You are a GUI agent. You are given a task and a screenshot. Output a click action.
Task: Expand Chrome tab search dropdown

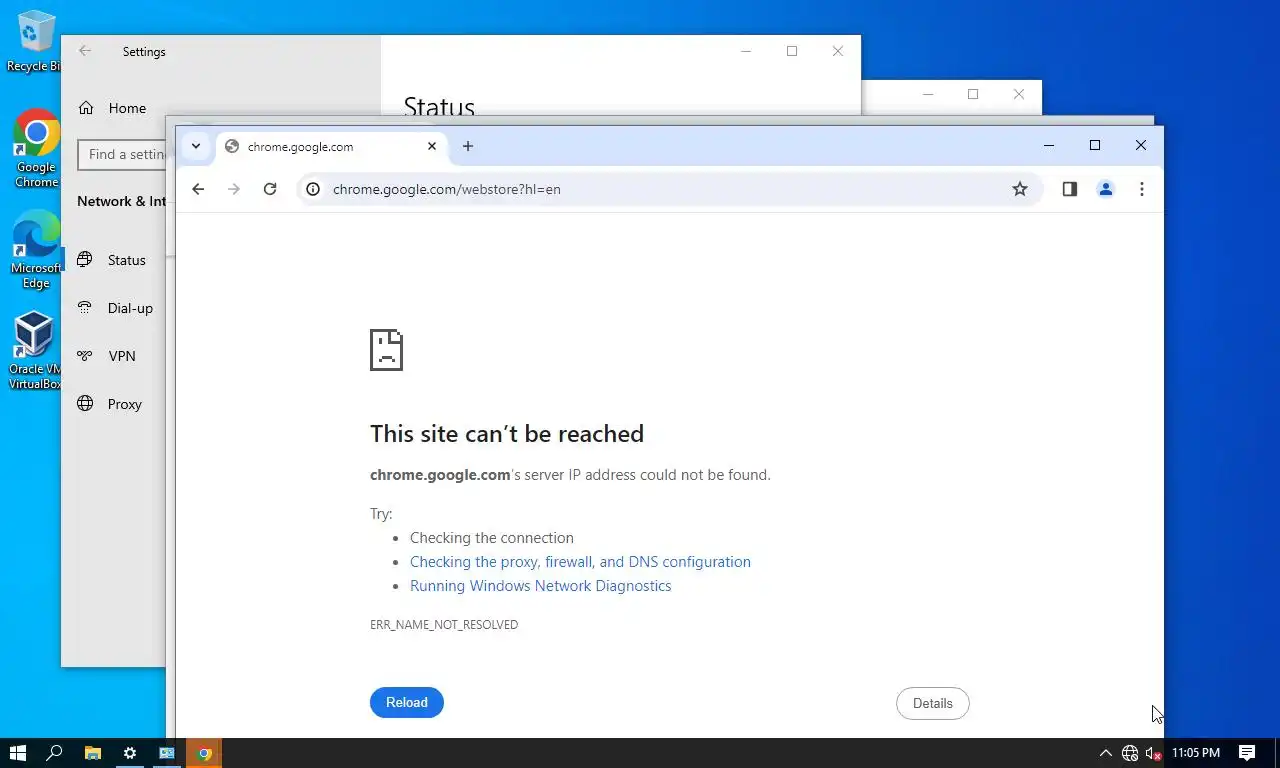click(196, 146)
